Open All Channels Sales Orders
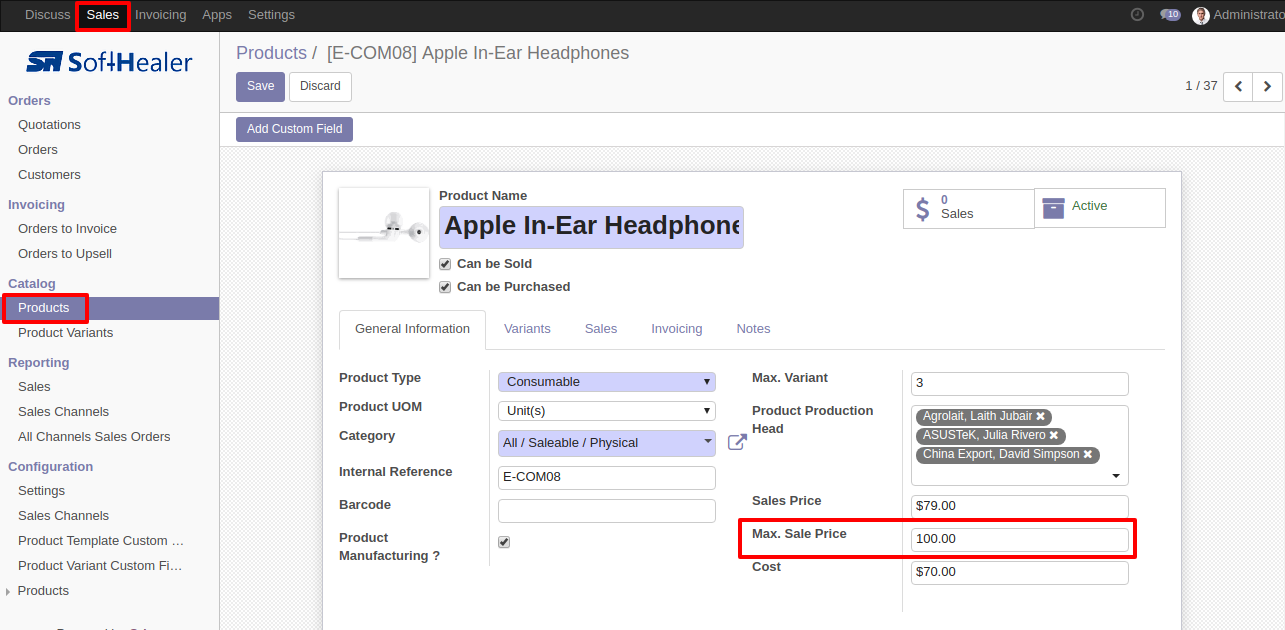Image resolution: width=1285 pixels, height=630 pixels. pos(94,437)
